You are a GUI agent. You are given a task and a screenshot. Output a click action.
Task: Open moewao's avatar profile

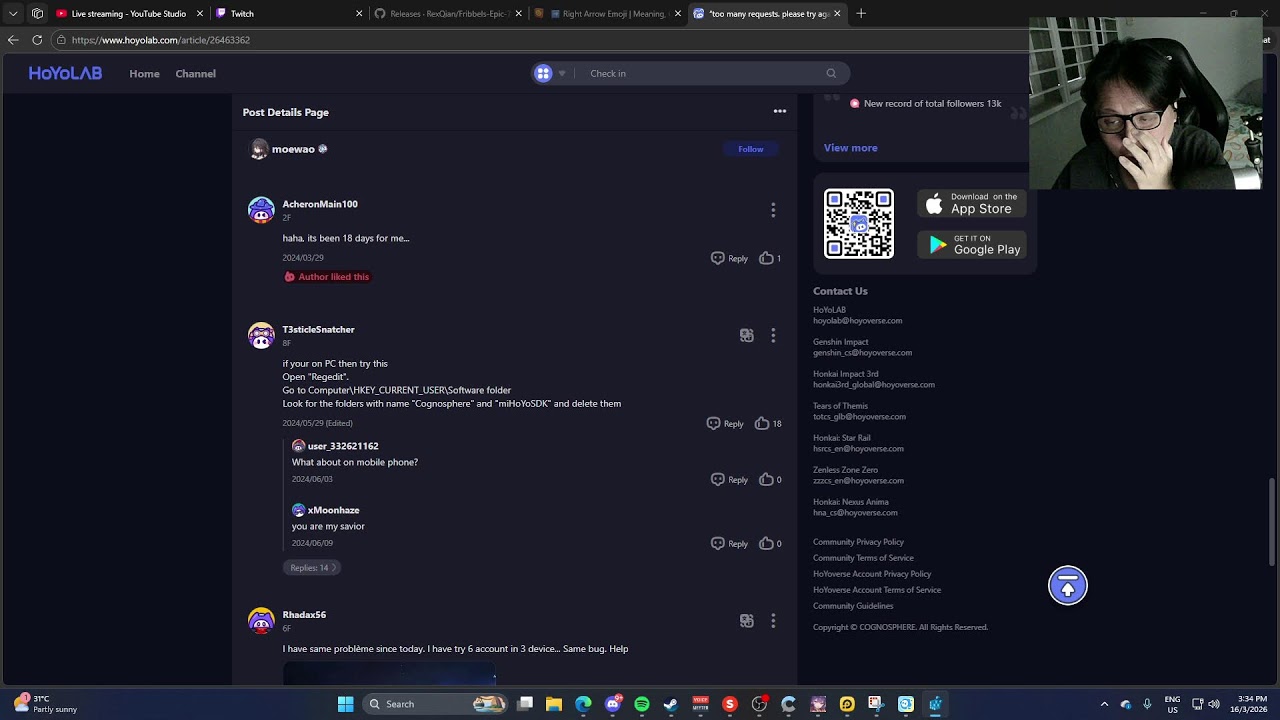click(x=259, y=149)
